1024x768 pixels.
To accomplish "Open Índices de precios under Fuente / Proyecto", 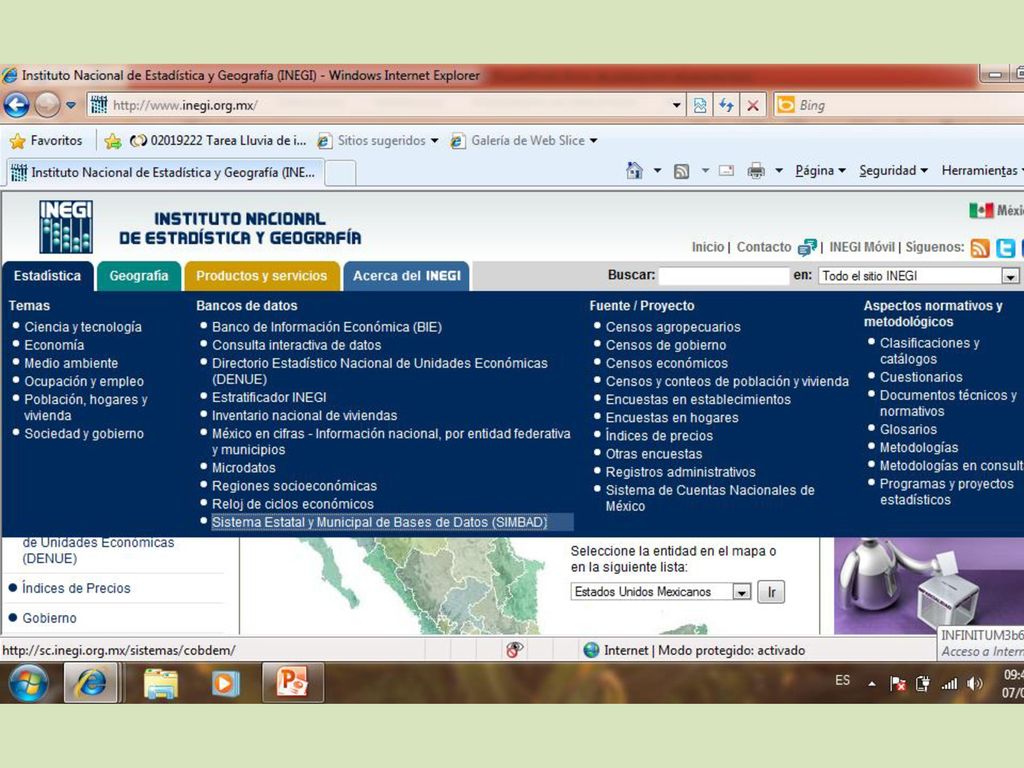I will 659,436.
